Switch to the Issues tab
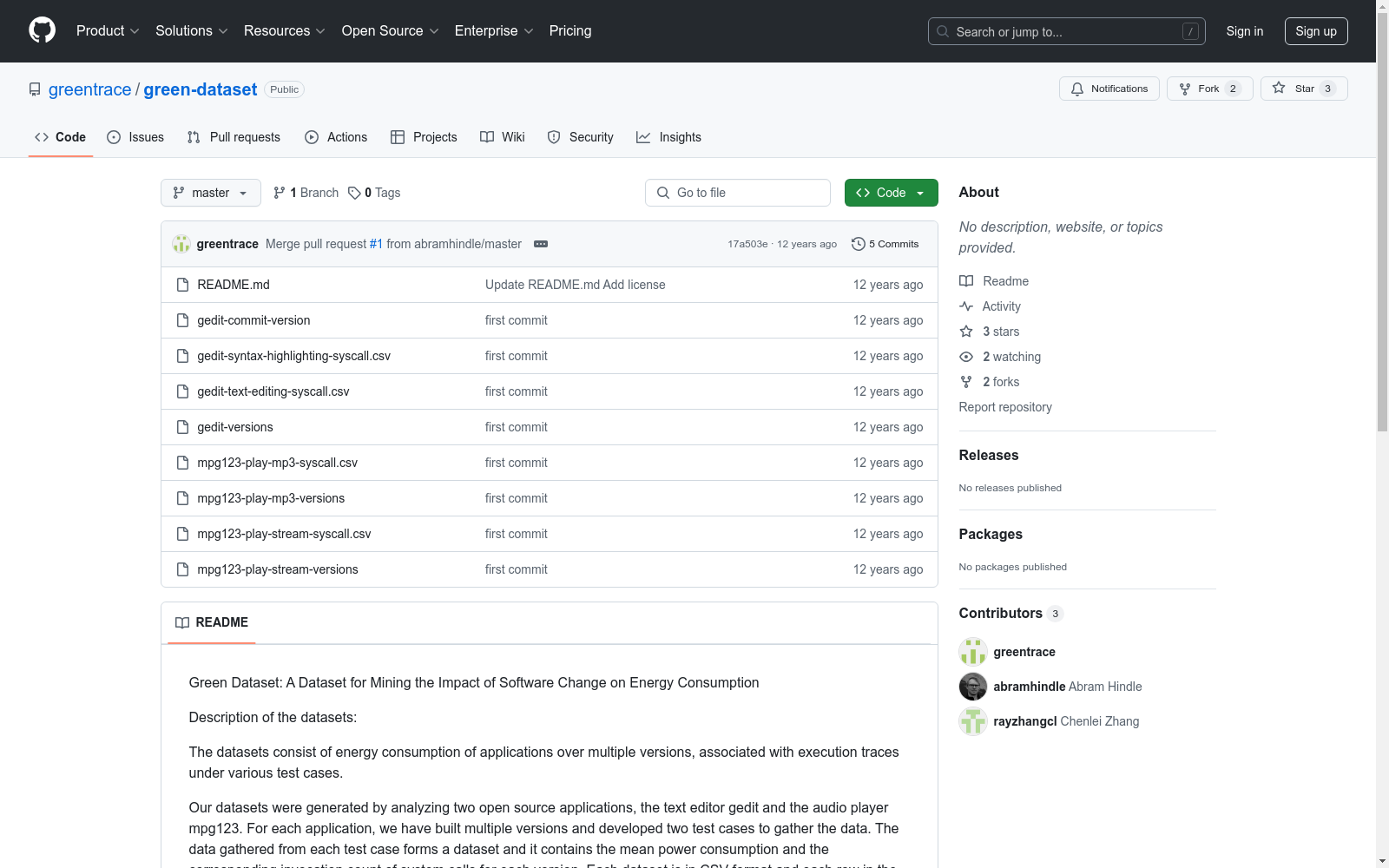Viewport: 1389px width, 868px height. coord(135,137)
